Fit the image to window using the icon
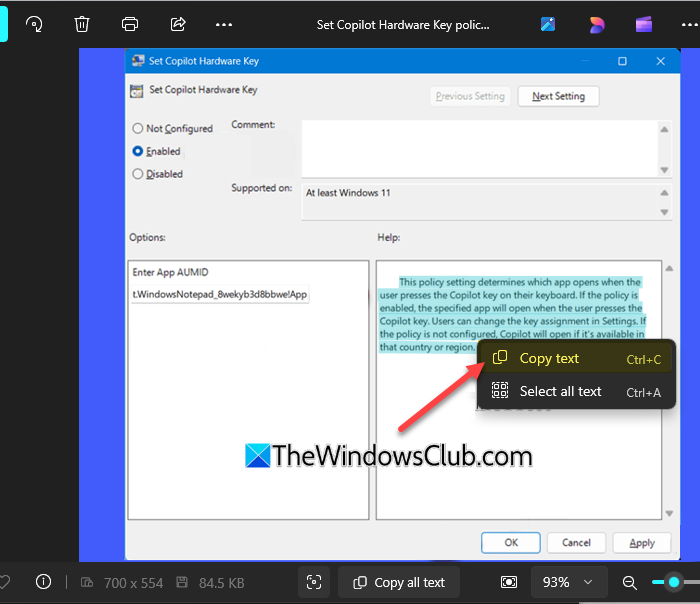Viewport: 700px width, 604px height. [x=509, y=582]
